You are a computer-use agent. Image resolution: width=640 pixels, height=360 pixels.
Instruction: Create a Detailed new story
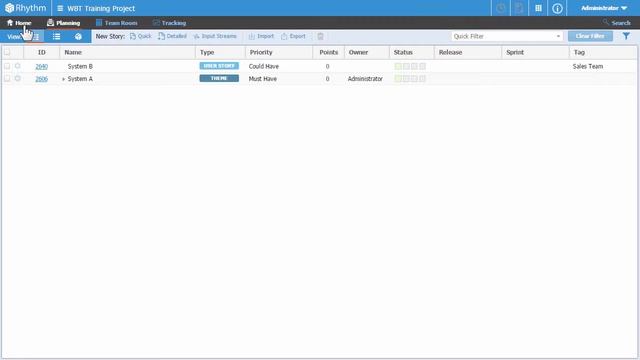coord(172,36)
